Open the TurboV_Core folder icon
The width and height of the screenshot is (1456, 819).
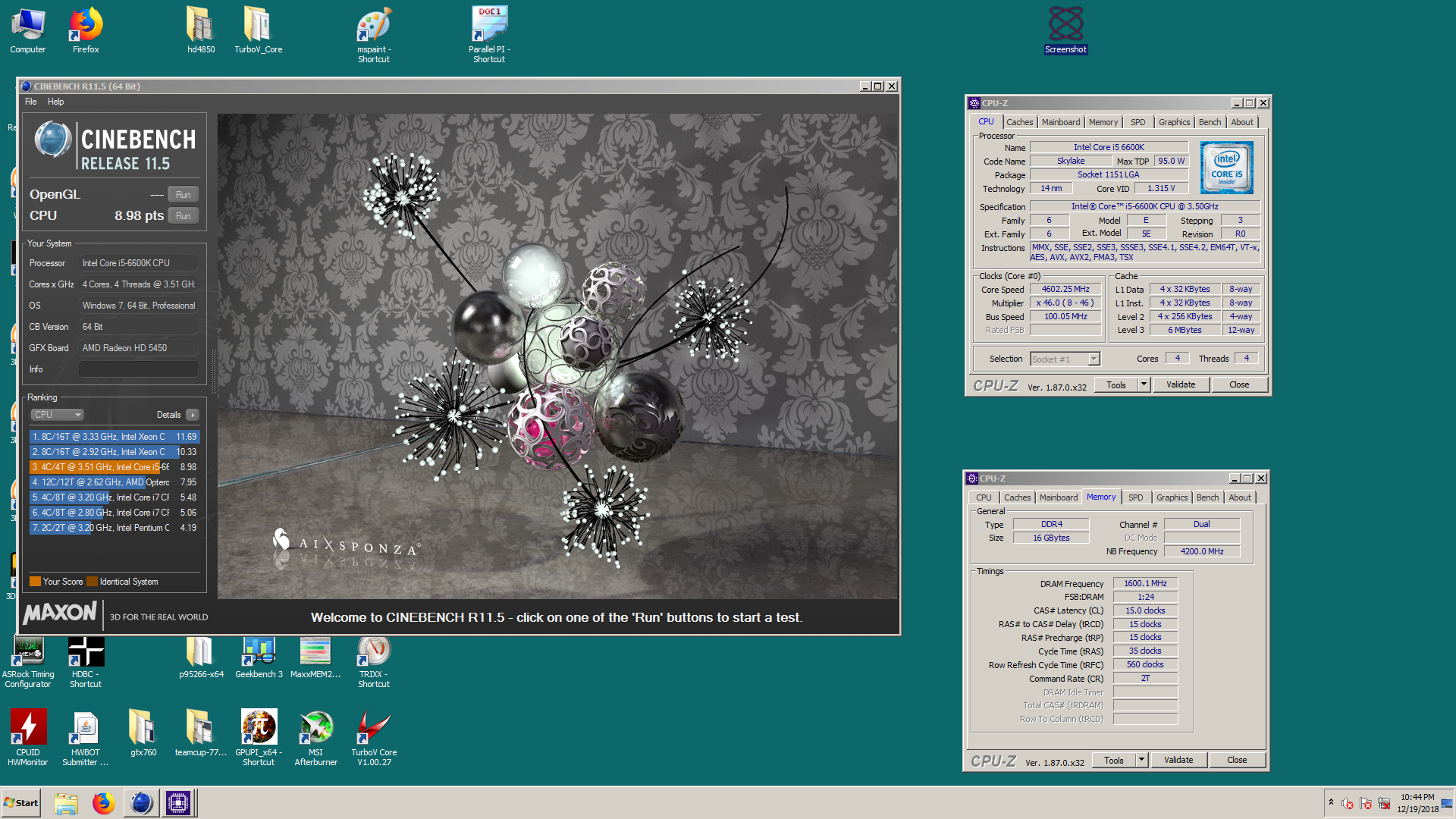(x=258, y=30)
